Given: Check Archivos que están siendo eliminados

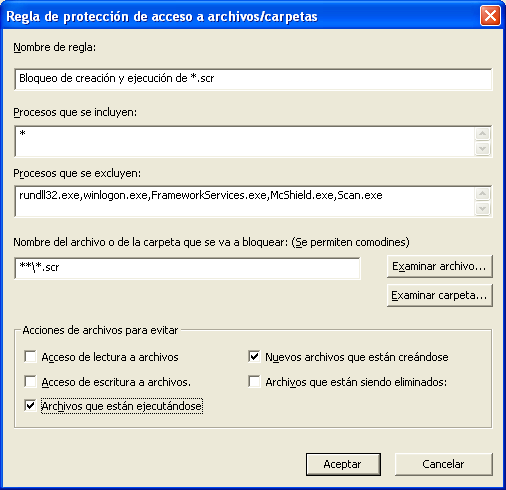Looking at the screenshot, I should pyautogui.click(x=254, y=381).
